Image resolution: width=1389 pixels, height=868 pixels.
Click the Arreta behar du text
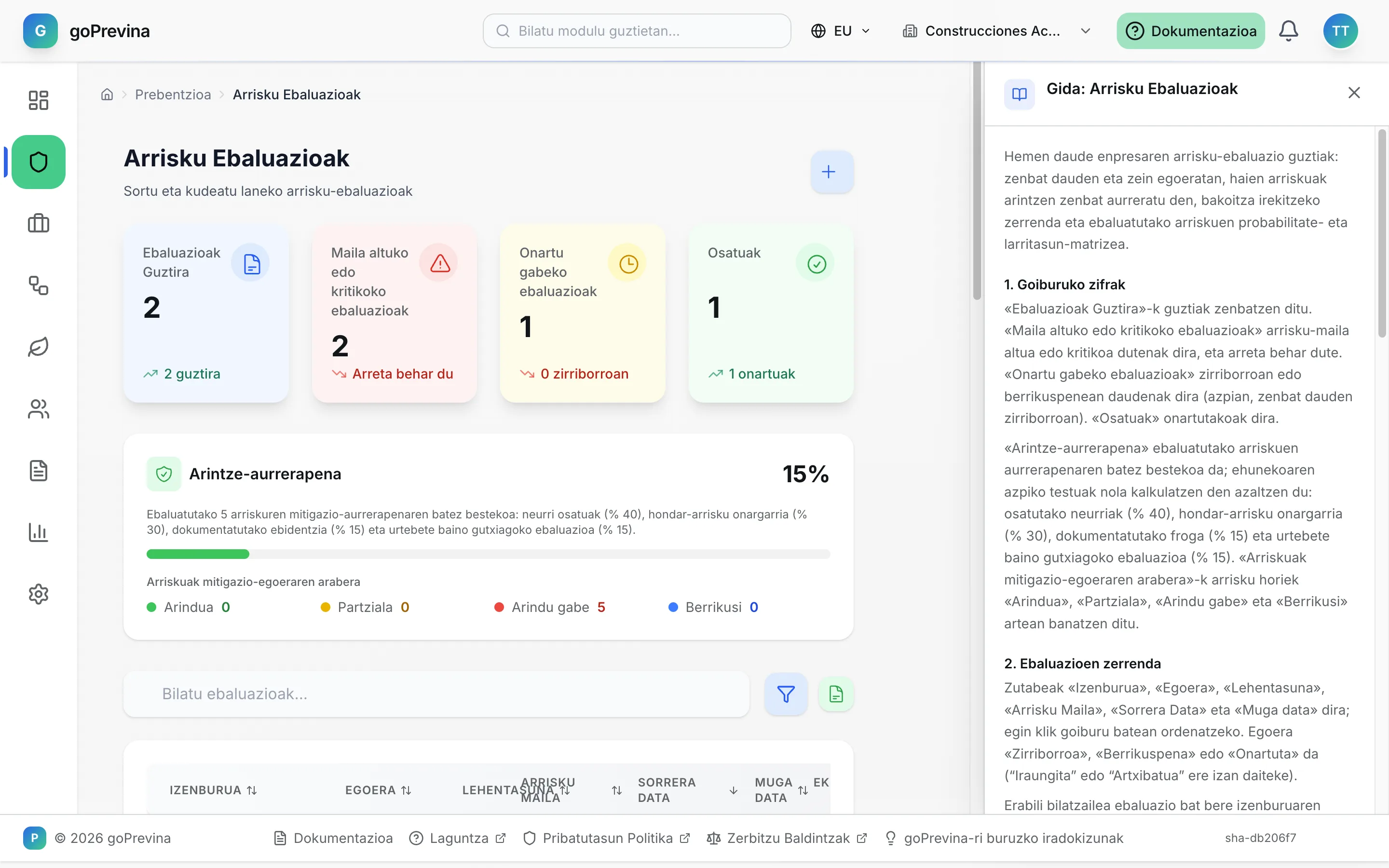point(402,374)
